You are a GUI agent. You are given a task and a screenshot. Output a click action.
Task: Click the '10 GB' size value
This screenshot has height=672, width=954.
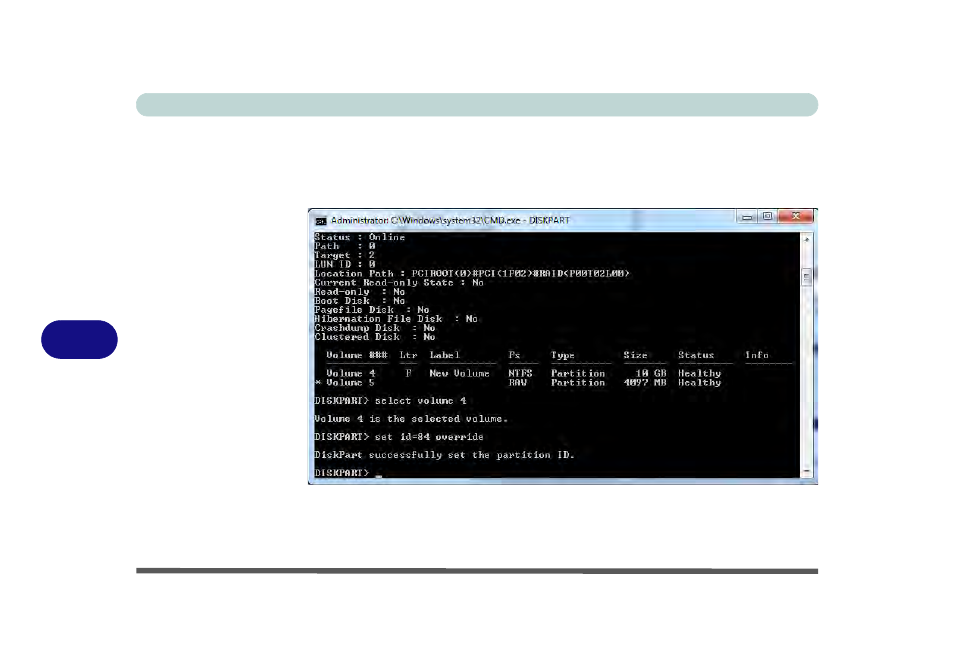pos(651,373)
